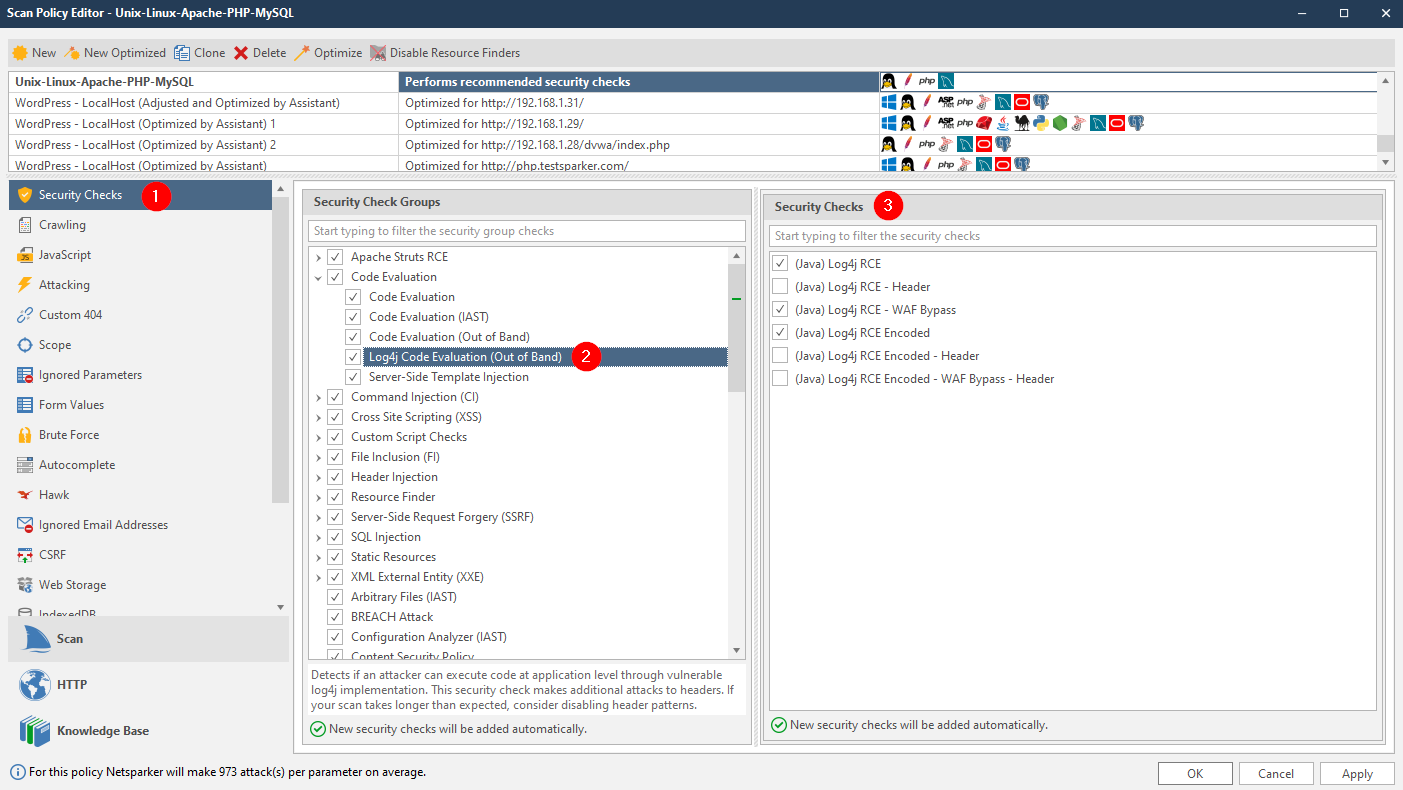Viewport: 1403px width, 790px height.
Task: Toggle (Java) Log4j RCE checkbox
Action: click(780, 264)
